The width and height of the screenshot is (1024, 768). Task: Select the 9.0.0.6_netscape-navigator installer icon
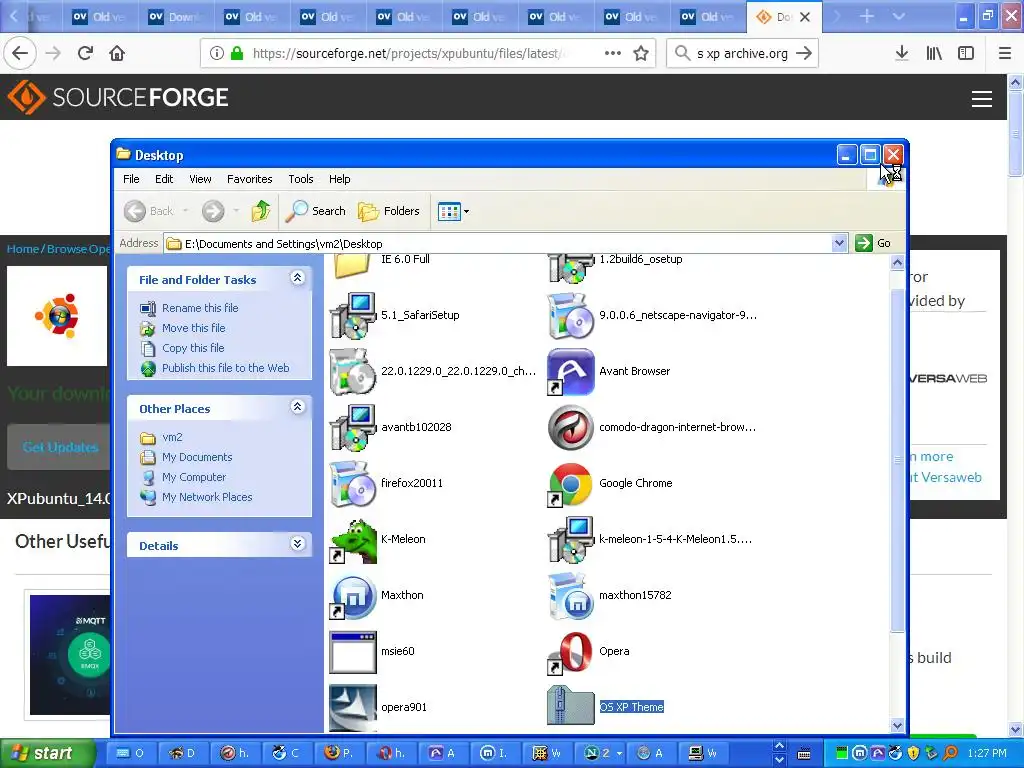point(570,315)
